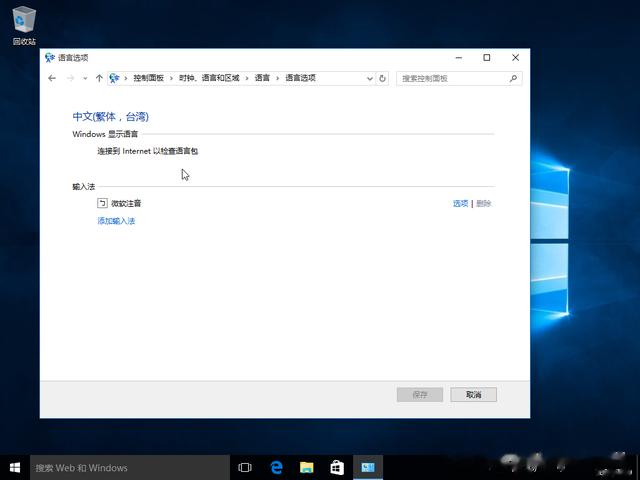
Task: Click the 取消 button
Action: point(473,394)
